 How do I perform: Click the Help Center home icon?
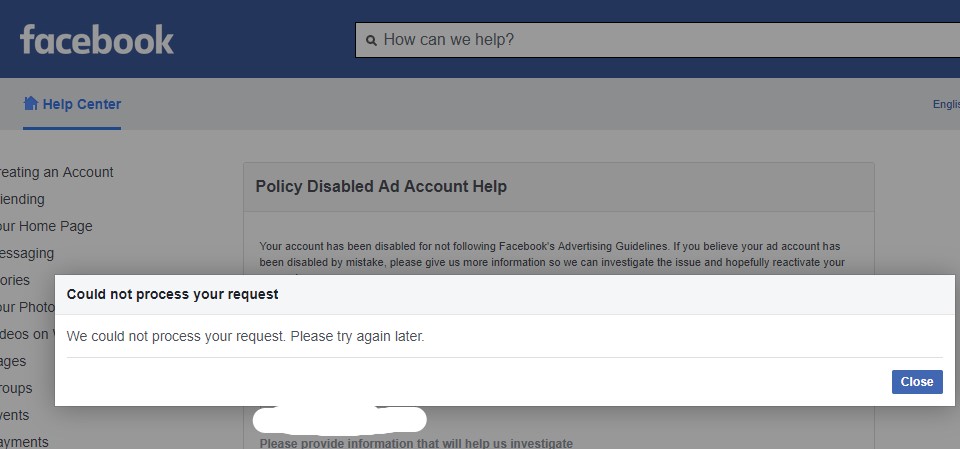(x=31, y=104)
